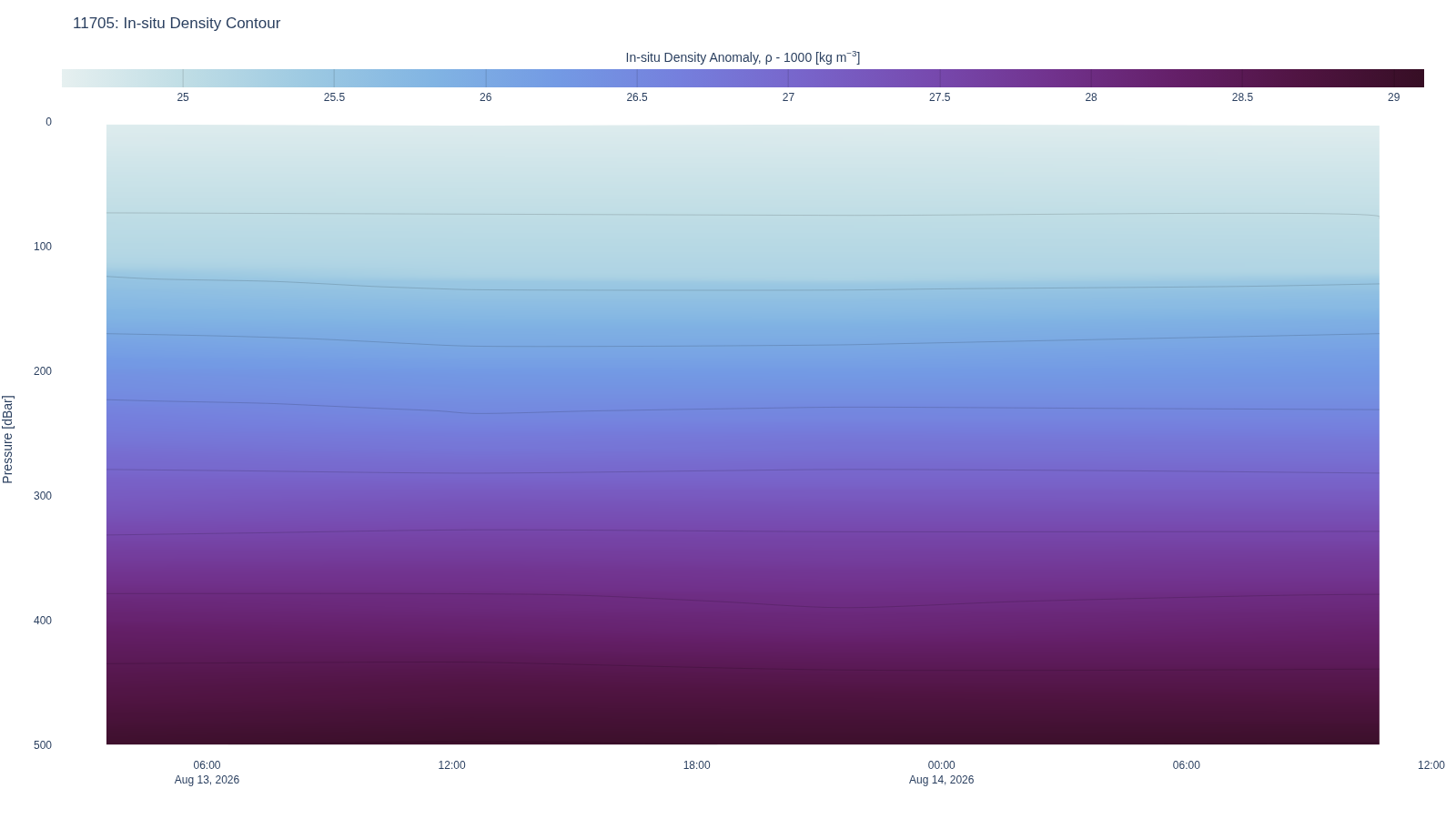The width and height of the screenshot is (1456, 819).
Task: Click the colorbar tick label 29
Action: tap(1393, 97)
